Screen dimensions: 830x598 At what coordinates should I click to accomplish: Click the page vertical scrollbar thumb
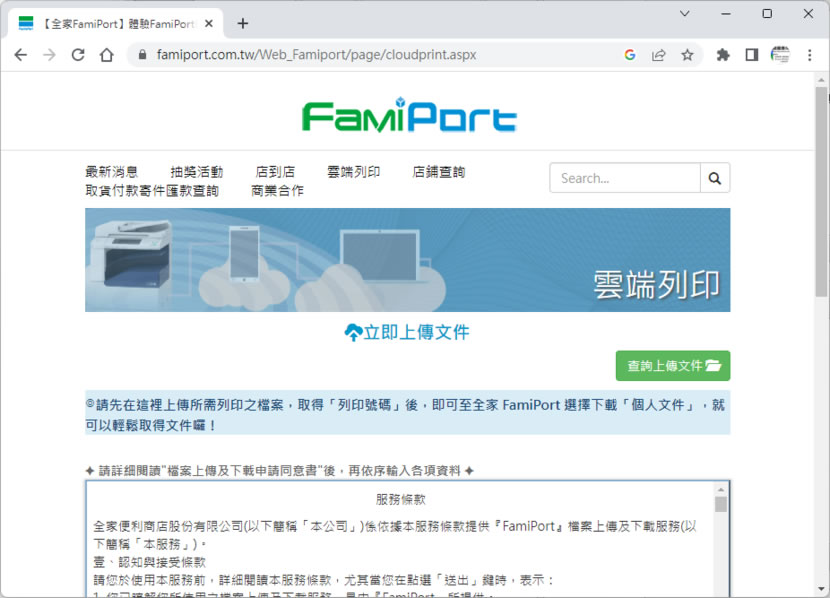(x=821, y=192)
